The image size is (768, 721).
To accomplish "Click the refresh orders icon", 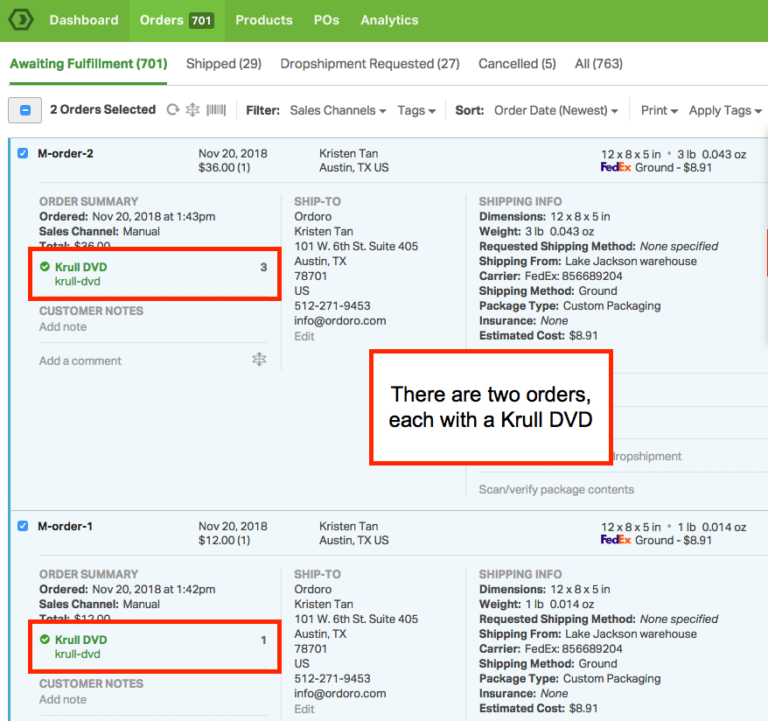I will [x=173, y=110].
